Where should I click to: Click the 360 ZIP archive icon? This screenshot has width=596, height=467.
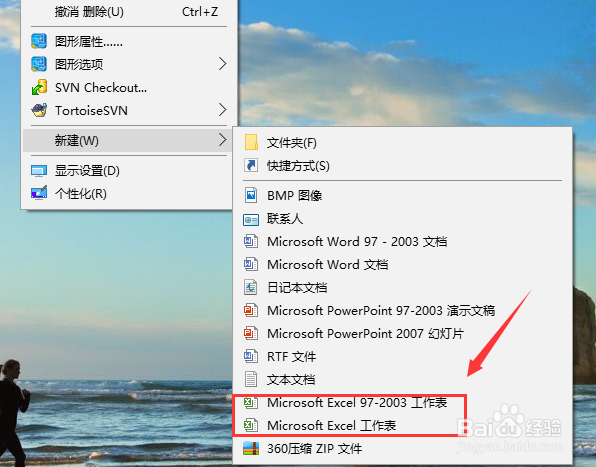(251, 448)
